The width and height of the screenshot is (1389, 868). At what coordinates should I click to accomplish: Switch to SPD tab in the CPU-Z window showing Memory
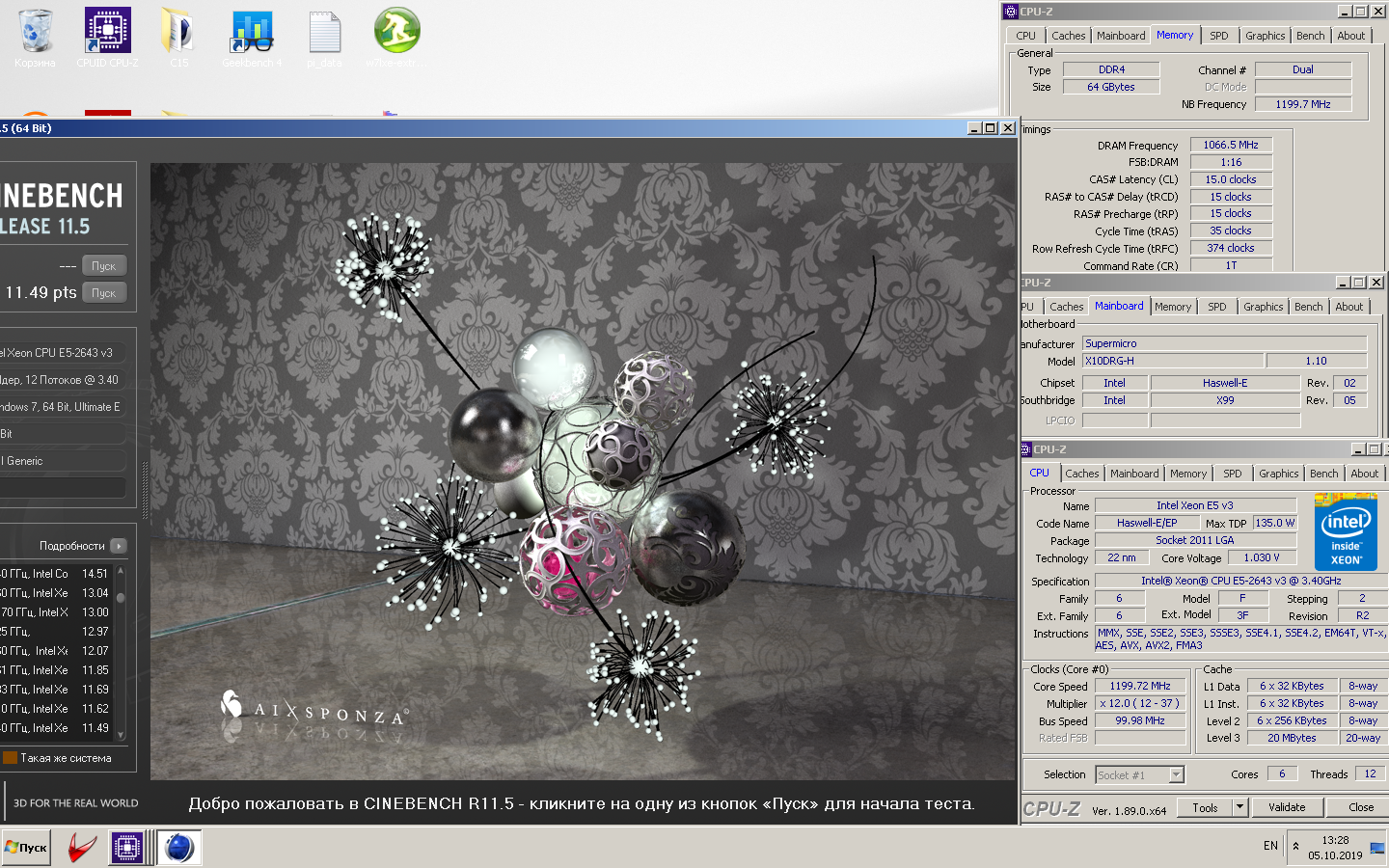[1219, 36]
